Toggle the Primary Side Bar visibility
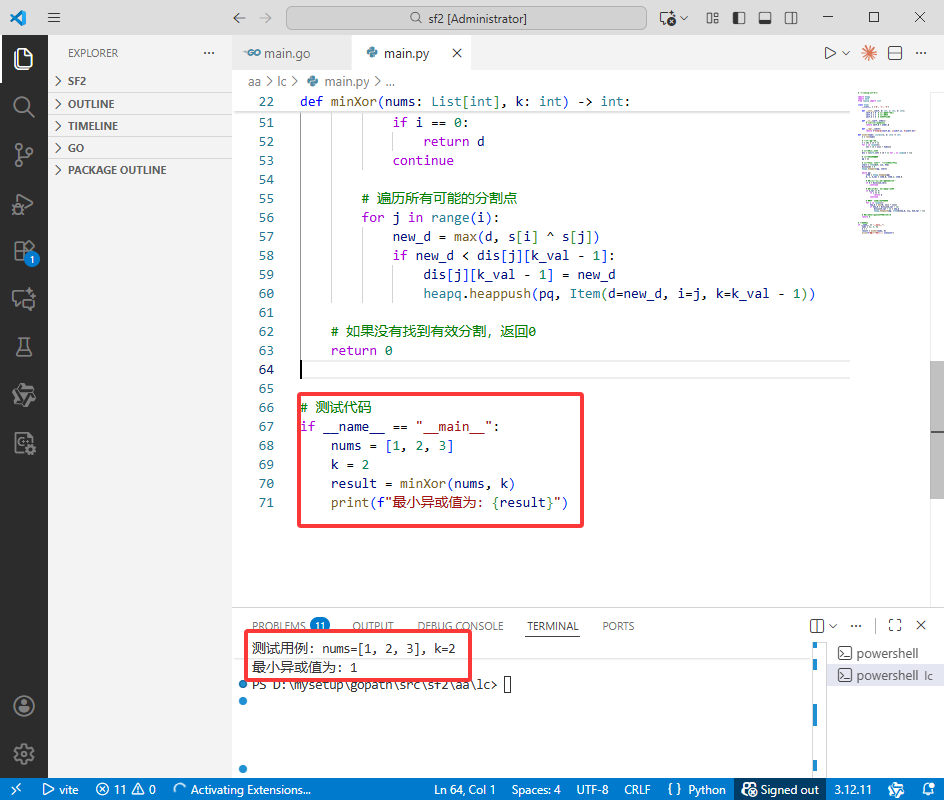The height and width of the screenshot is (800, 944). tap(739, 18)
